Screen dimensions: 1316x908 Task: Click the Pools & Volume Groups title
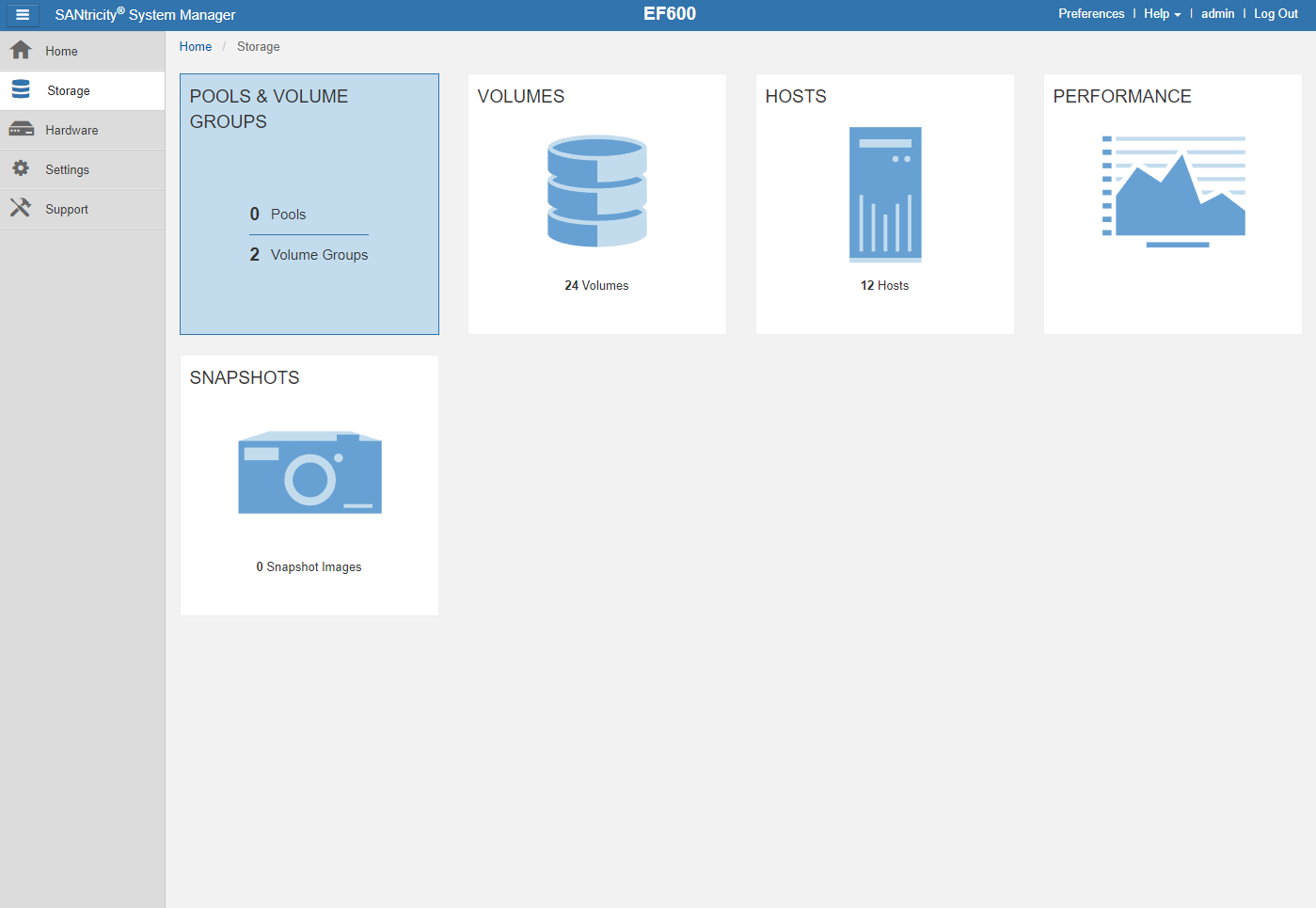coord(269,109)
